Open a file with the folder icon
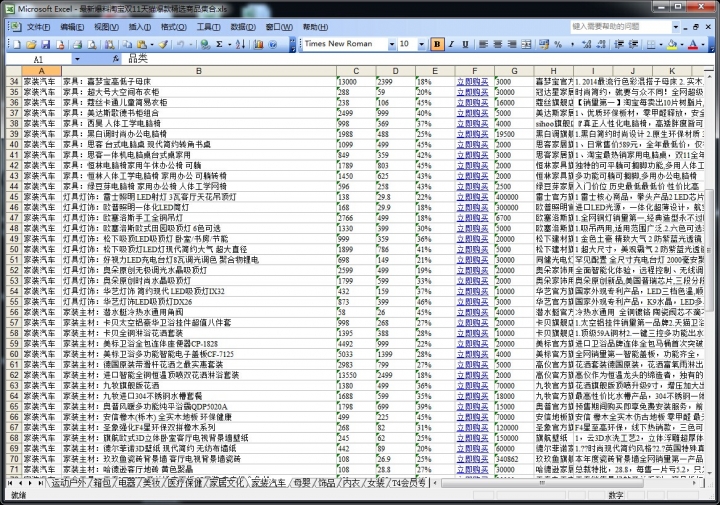The width and height of the screenshot is (720, 505). pyautogui.click(x=31, y=45)
